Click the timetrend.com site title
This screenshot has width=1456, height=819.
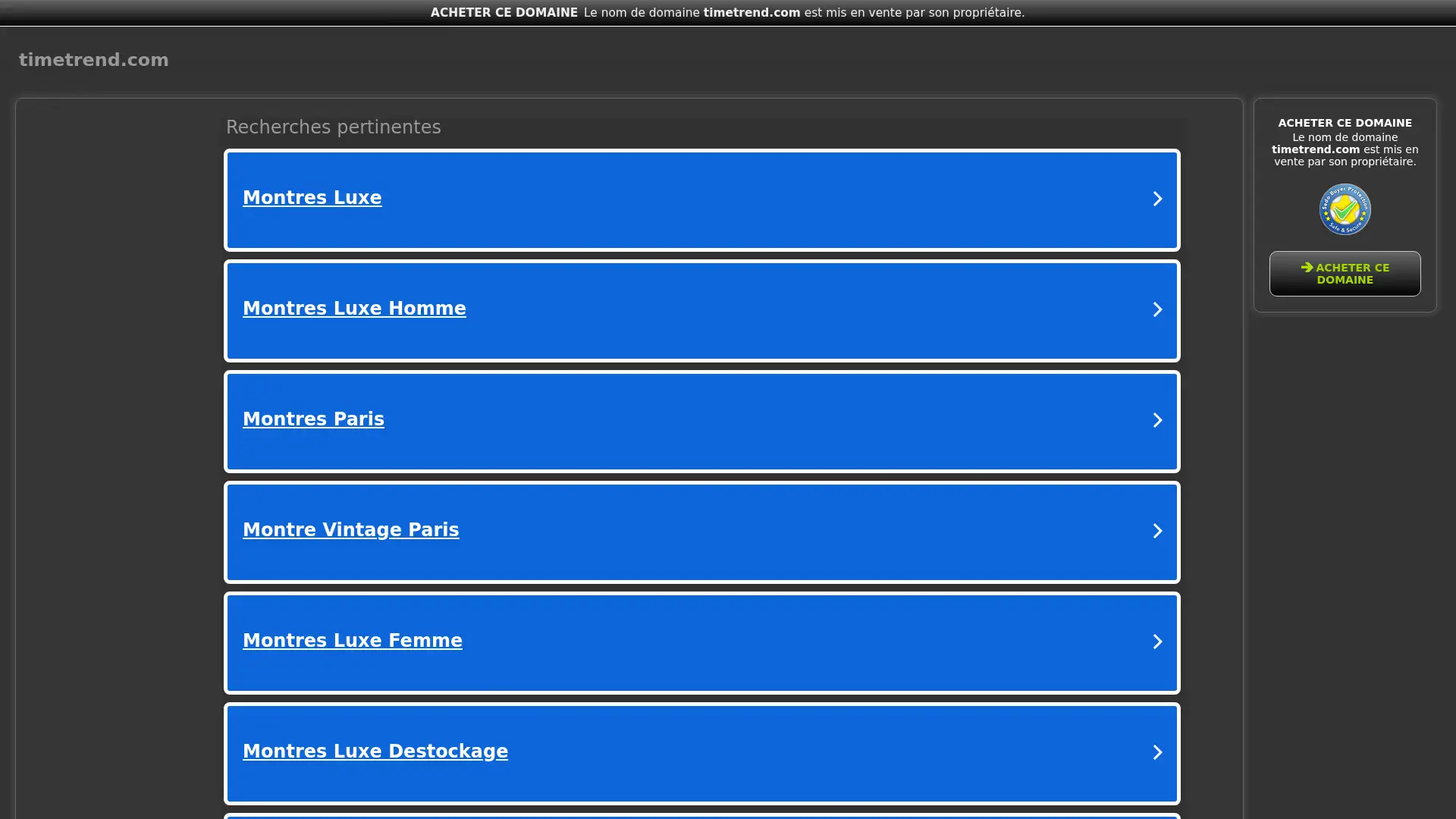[93, 60]
